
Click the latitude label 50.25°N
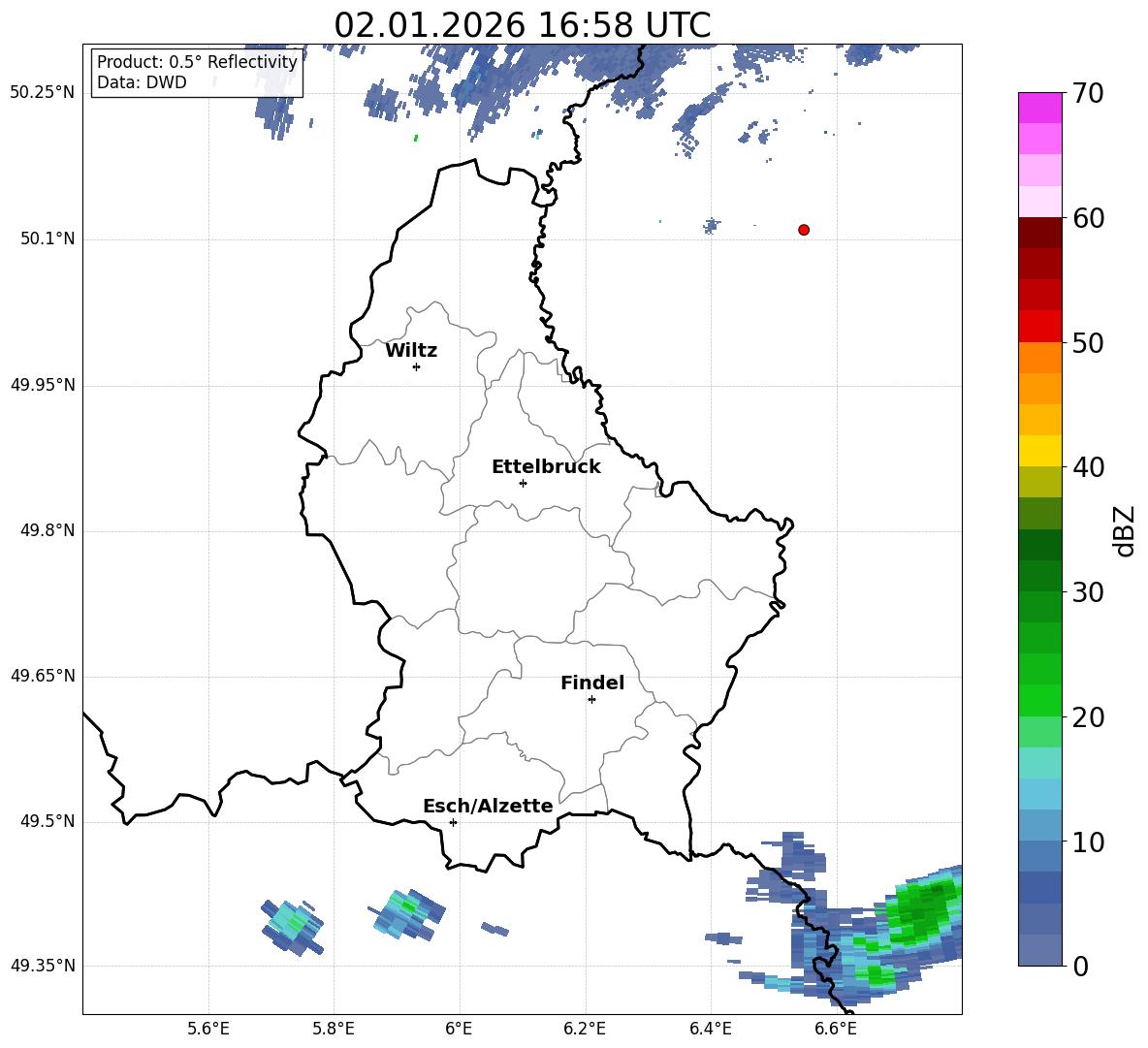43,93
